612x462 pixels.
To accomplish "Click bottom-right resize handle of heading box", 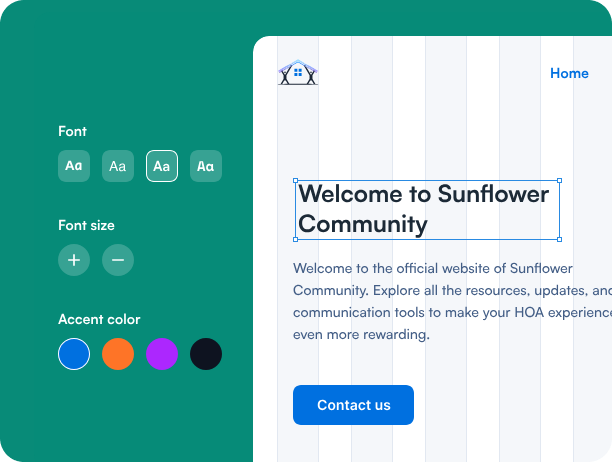I will 559,239.
